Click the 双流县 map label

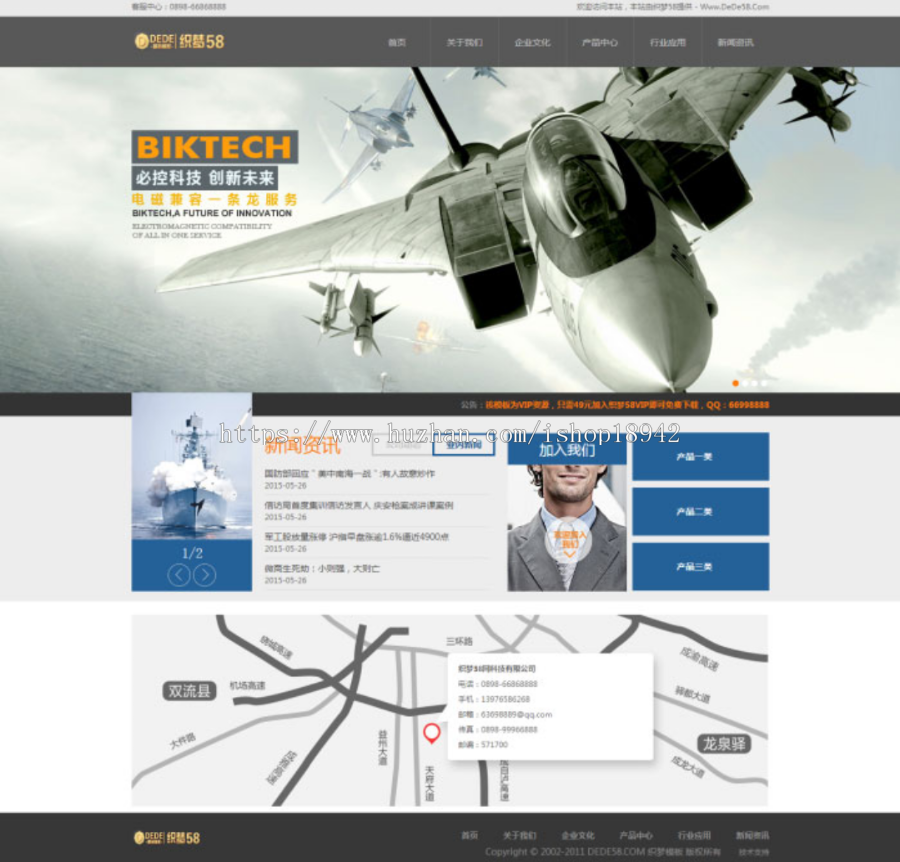tap(189, 691)
